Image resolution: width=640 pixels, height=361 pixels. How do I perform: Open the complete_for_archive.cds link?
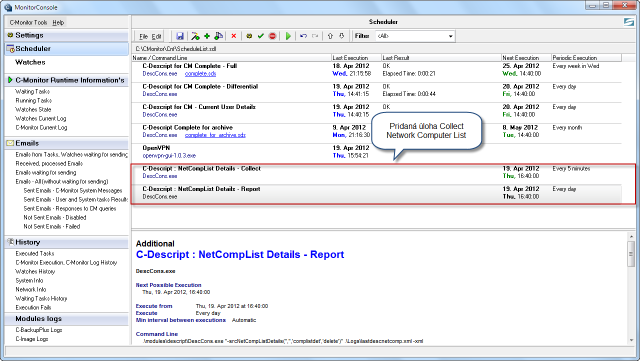pyautogui.click(x=215, y=135)
